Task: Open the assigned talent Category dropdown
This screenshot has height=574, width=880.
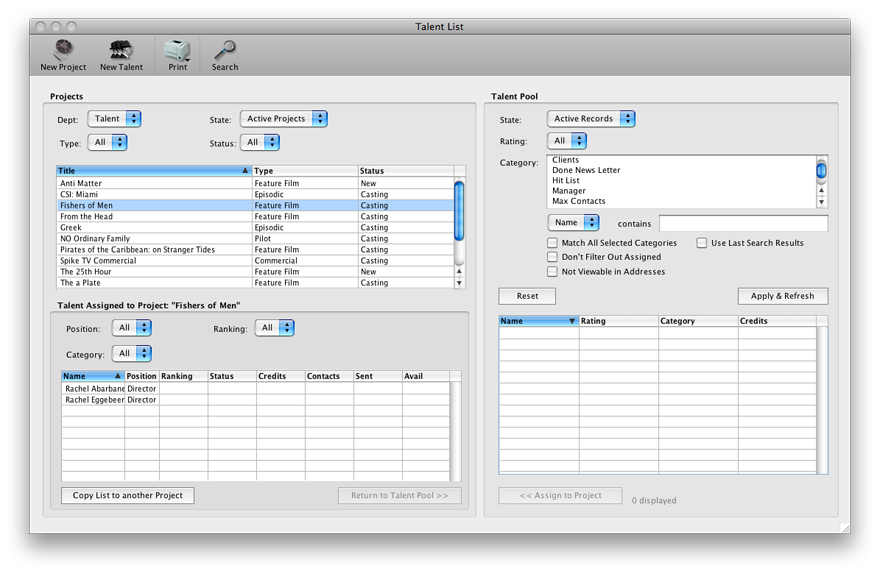Action: point(132,353)
